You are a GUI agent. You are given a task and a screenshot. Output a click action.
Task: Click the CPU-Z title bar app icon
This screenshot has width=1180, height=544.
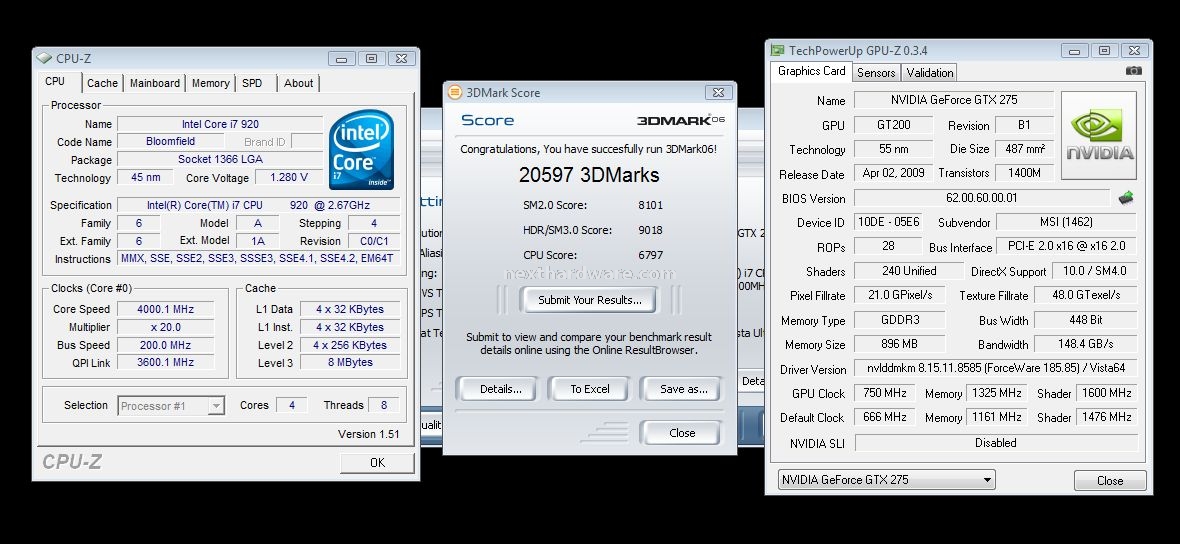pyautogui.click(x=45, y=58)
